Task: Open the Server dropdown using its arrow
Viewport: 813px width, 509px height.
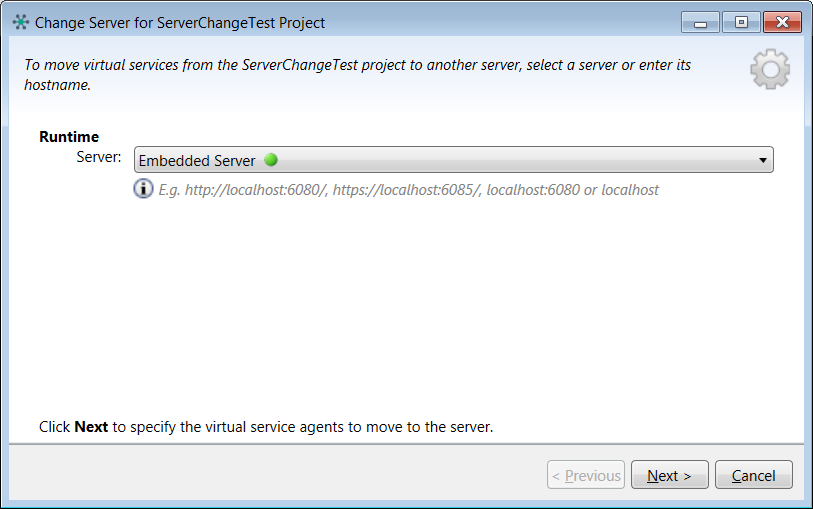Action: [x=762, y=160]
